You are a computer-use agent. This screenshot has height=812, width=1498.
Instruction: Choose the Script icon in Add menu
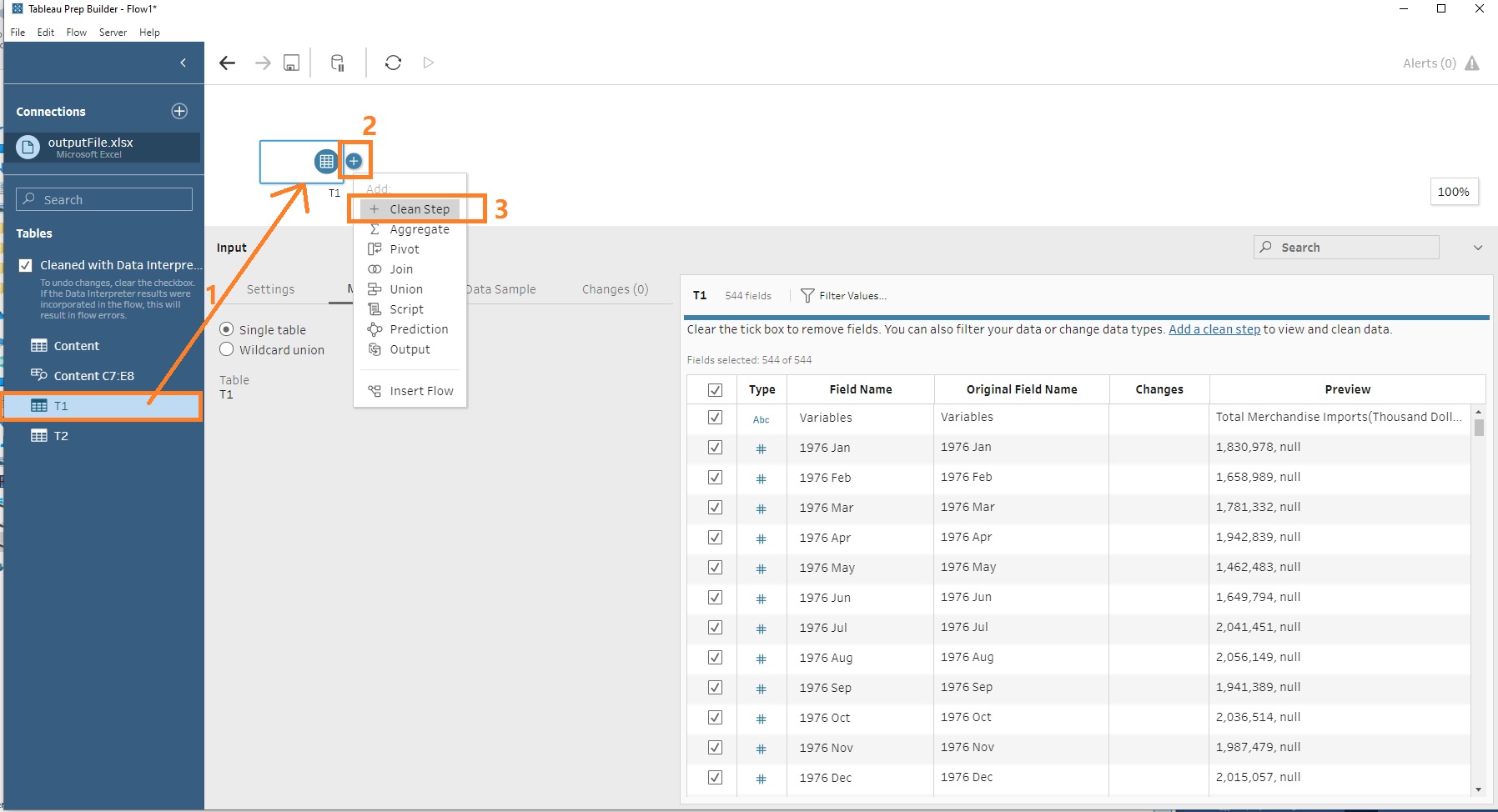tap(374, 309)
